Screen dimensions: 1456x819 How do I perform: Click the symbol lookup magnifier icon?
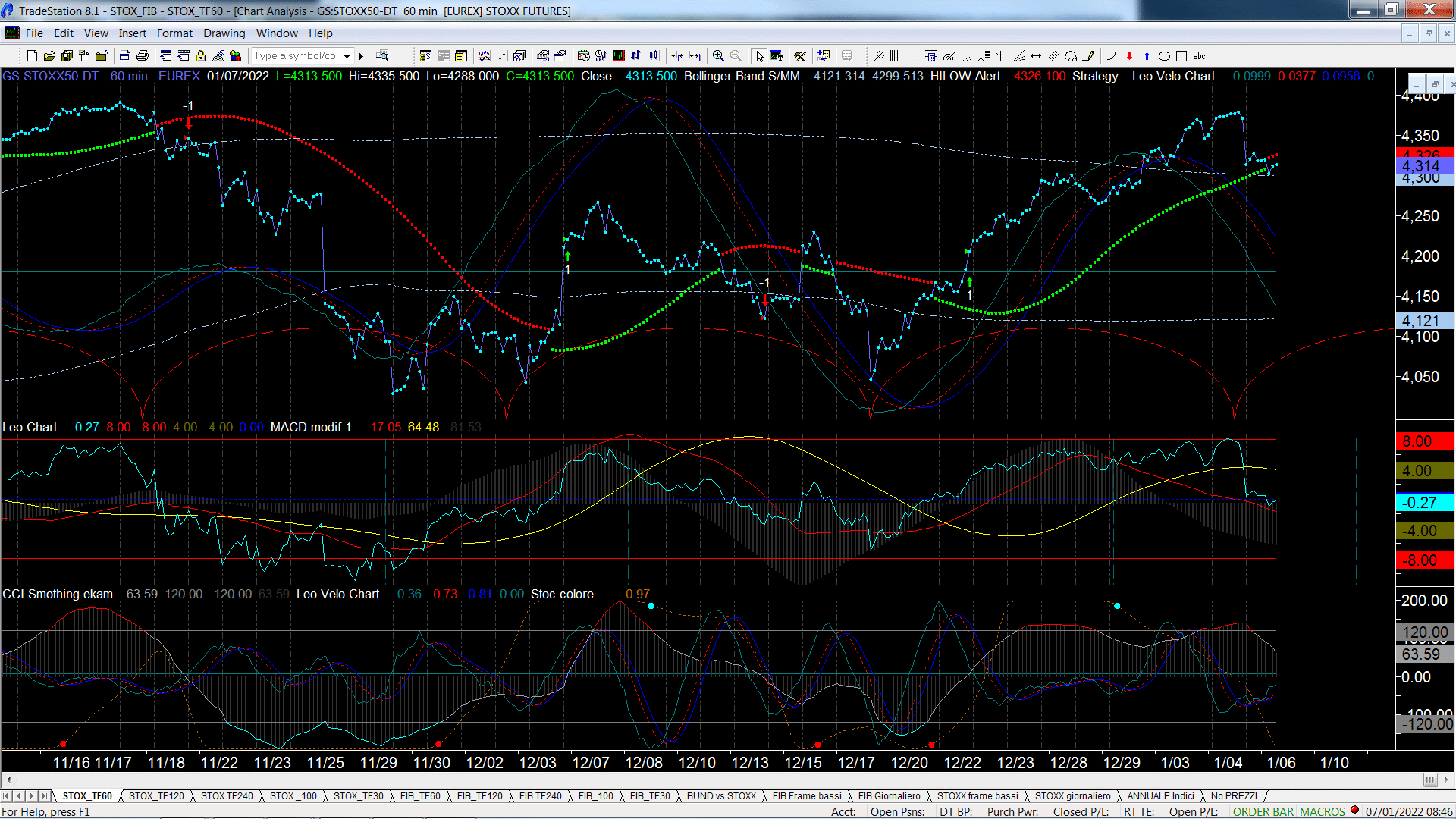pyautogui.click(x=382, y=55)
